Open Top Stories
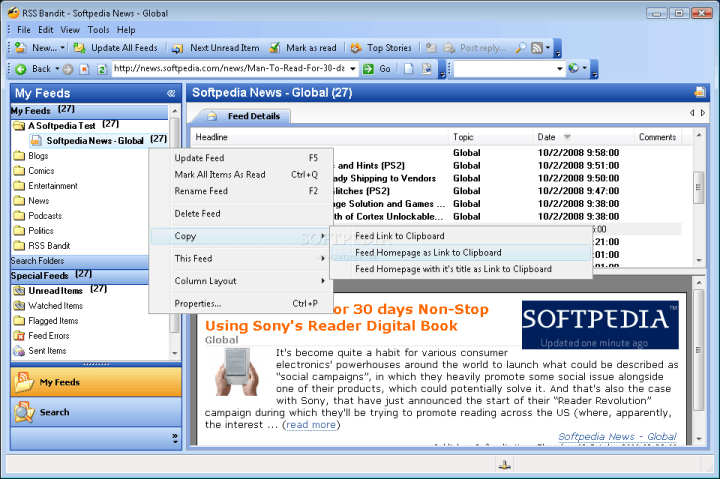The height and width of the screenshot is (479, 720). (x=381, y=48)
